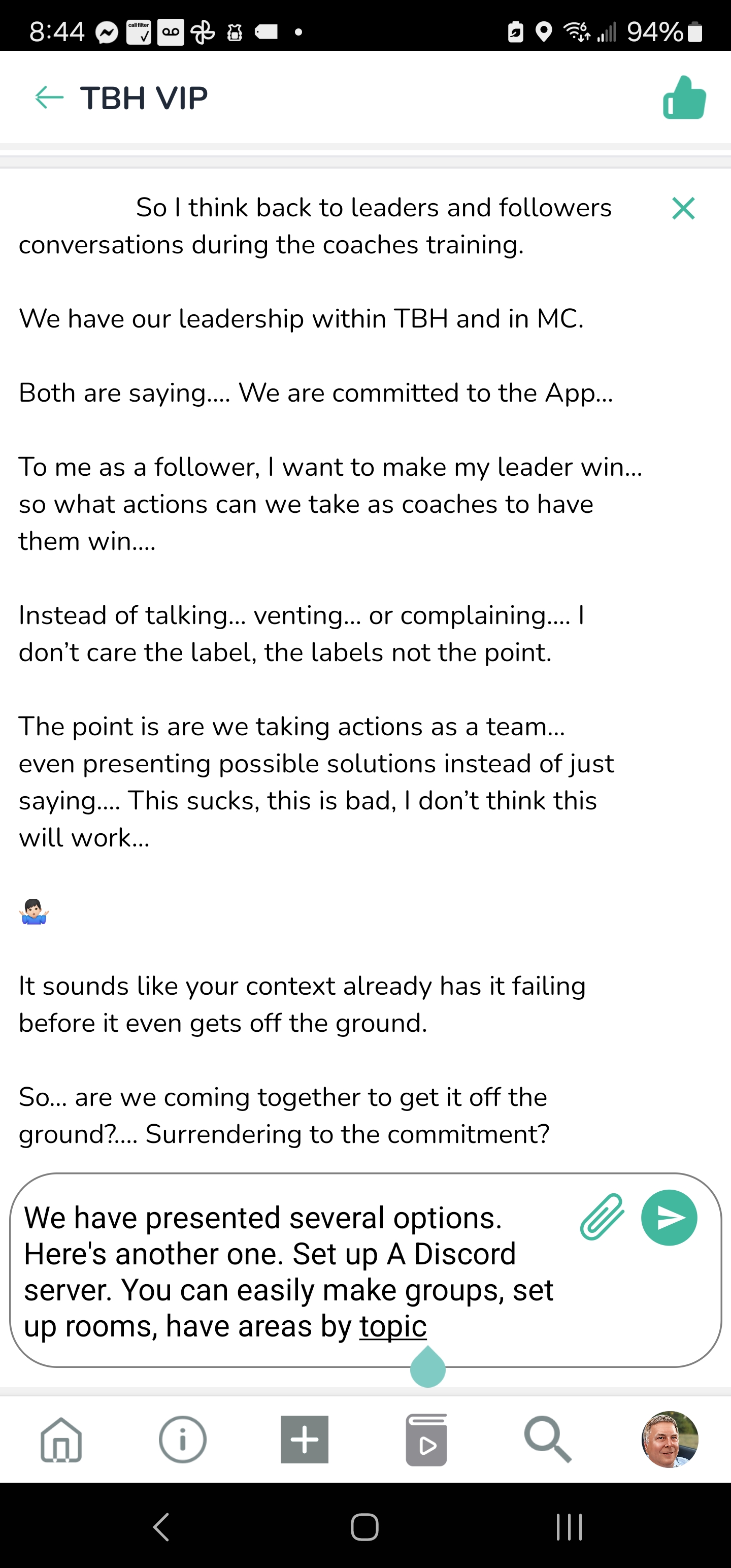Viewport: 731px width, 1568px height.
Task: Tap the back arrow beside TBH VIP
Action: click(49, 97)
